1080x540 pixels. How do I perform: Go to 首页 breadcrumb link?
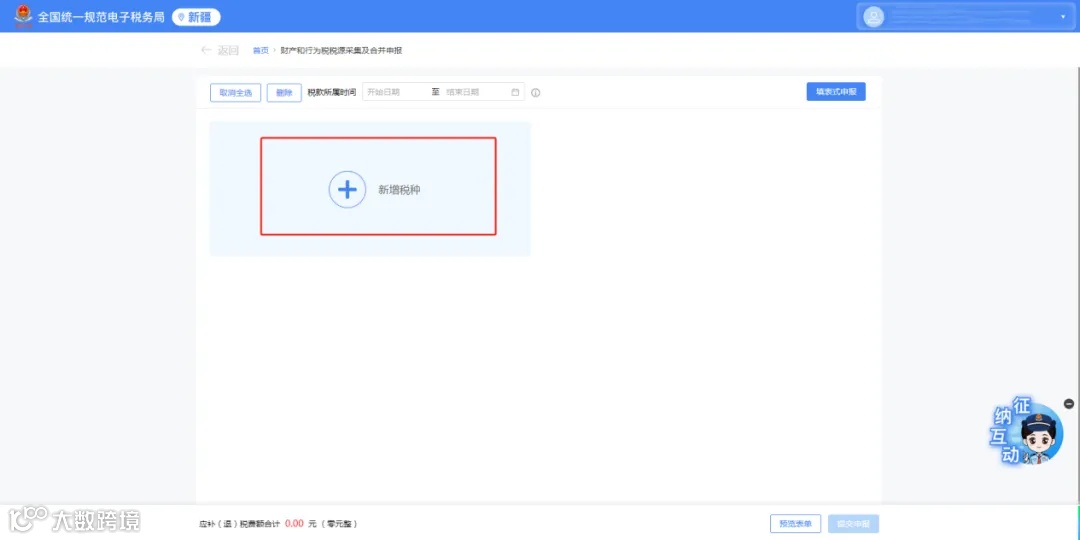click(x=260, y=51)
